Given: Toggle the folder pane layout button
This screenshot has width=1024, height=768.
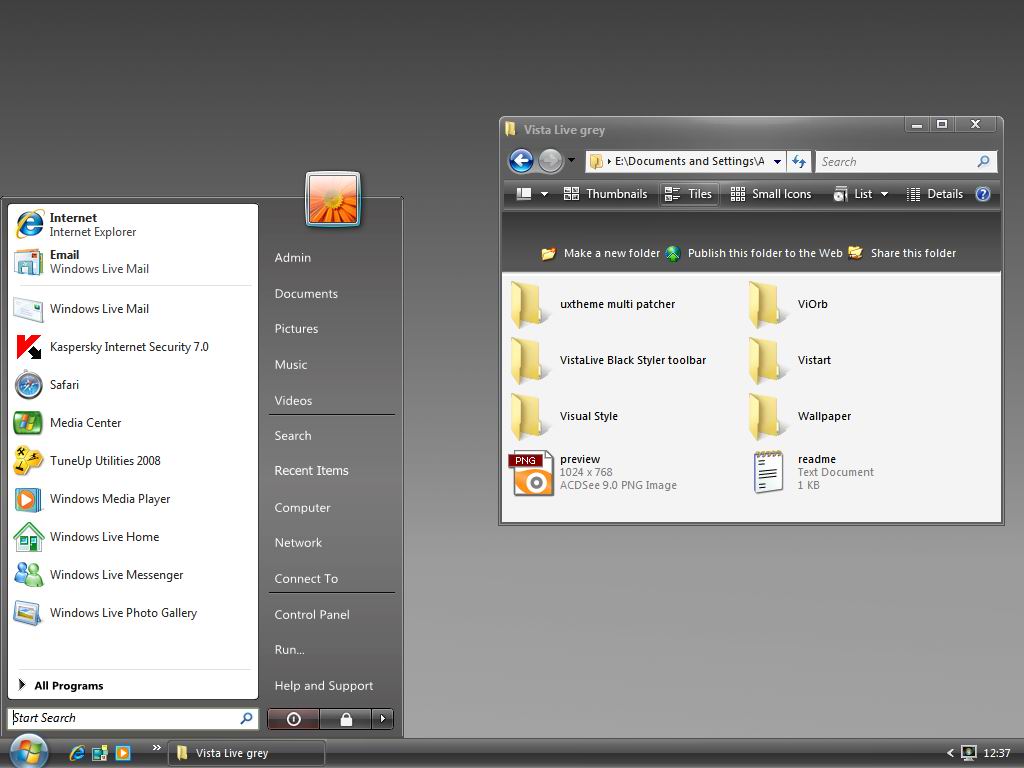Looking at the screenshot, I should click(x=524, y=194).
